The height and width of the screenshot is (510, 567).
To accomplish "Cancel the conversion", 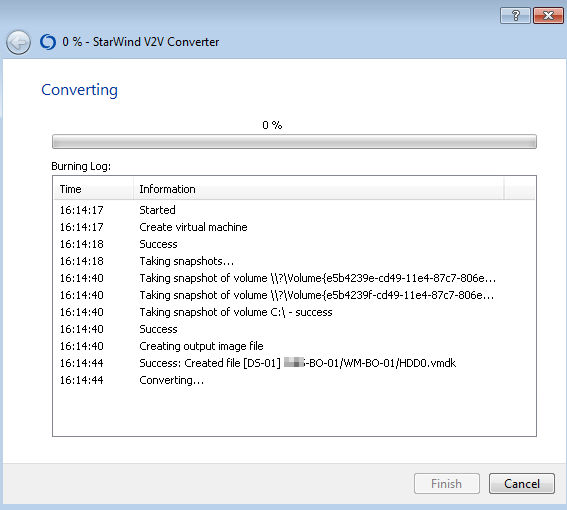I will (522, 484).
